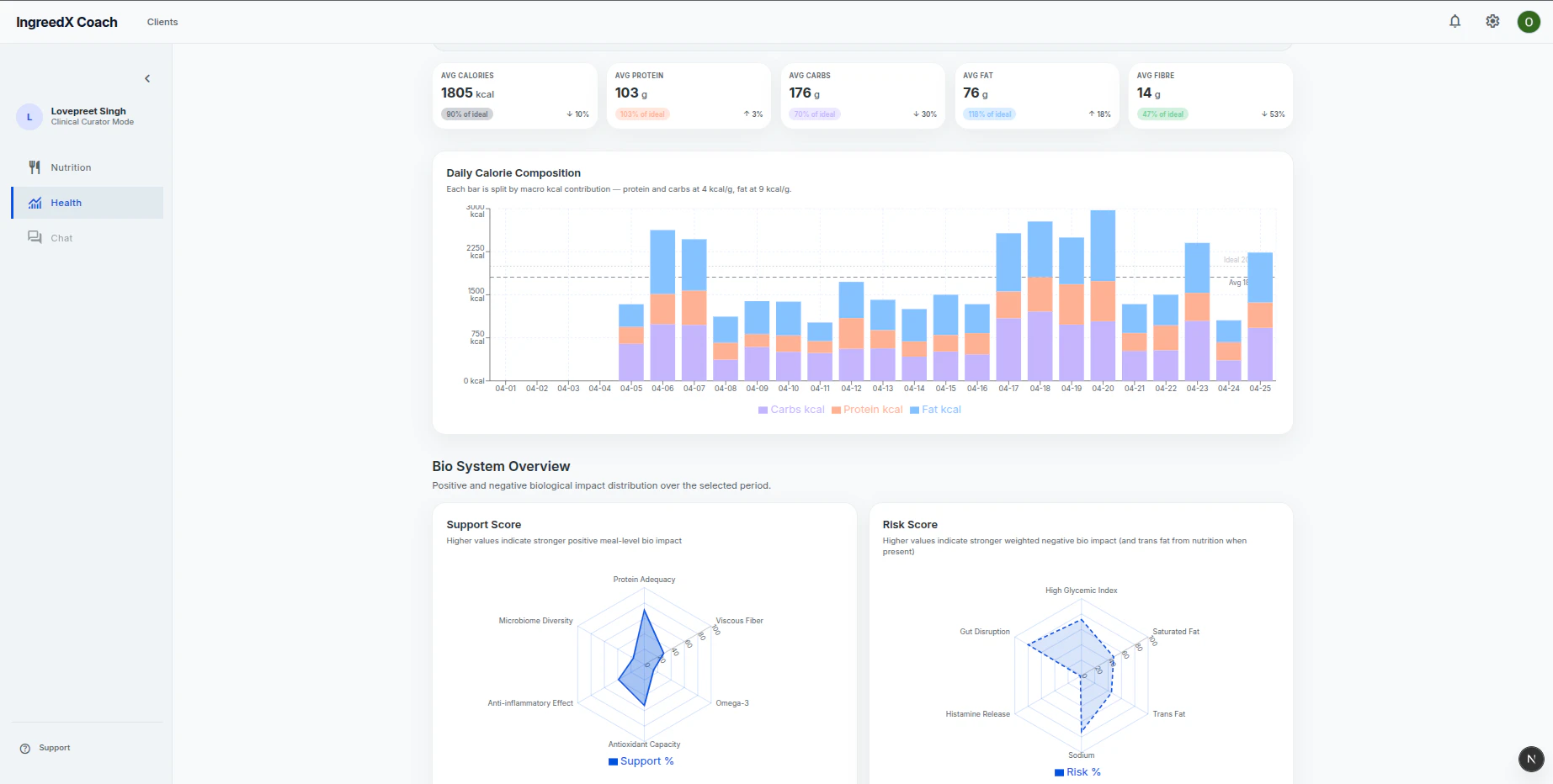The height and width of the screenshot is (784, 1553).
Task: Toggle the Risk % legend entry
Action: [x=1077, y=772]
